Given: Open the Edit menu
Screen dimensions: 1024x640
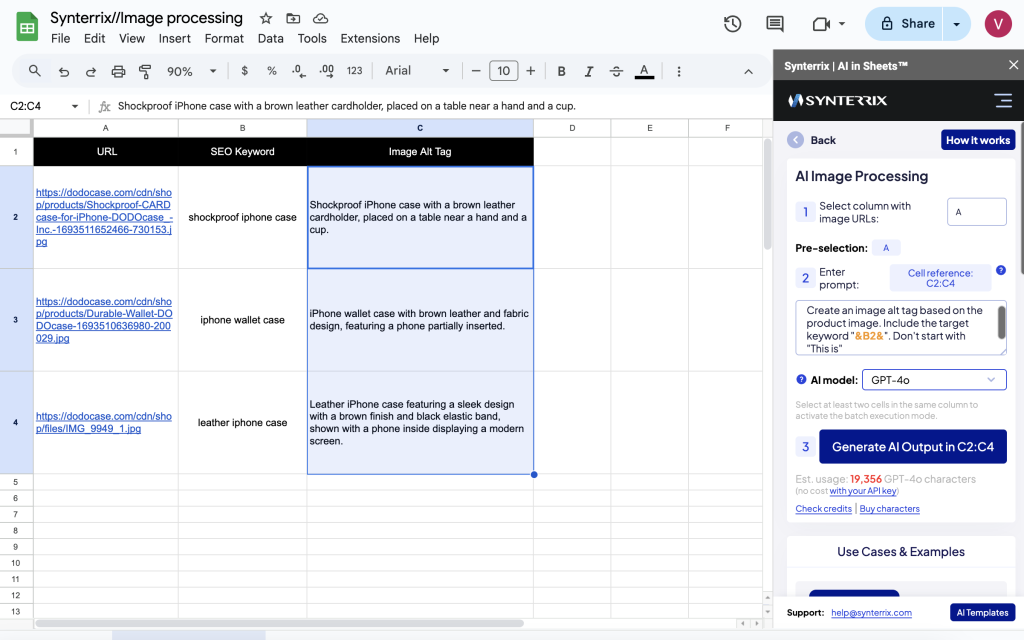Looking at the screenshot, I should pyautogui.click(x=95, y=39).
